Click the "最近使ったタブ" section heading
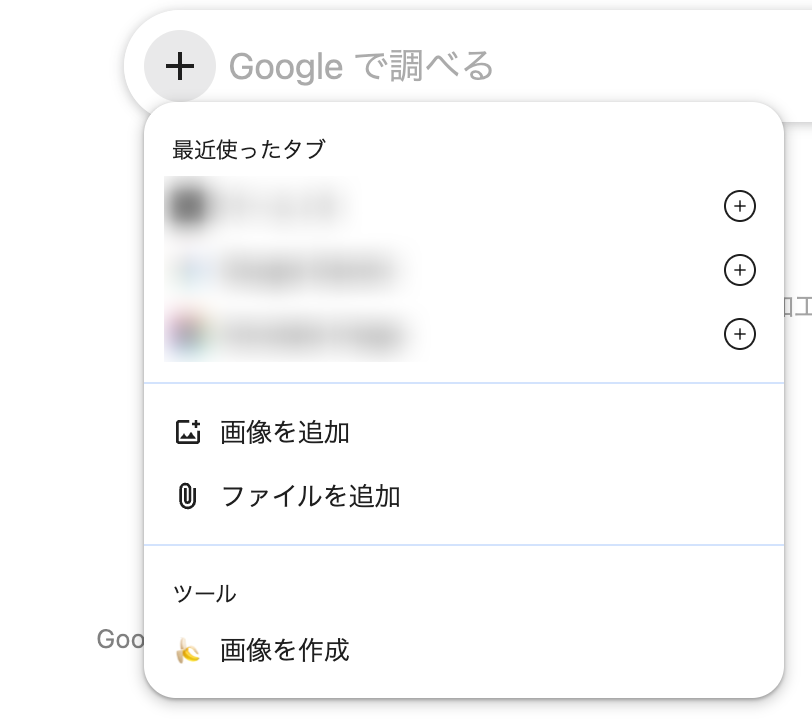Image resolution: width=812 pixels, height=724 pixels. 249,150
